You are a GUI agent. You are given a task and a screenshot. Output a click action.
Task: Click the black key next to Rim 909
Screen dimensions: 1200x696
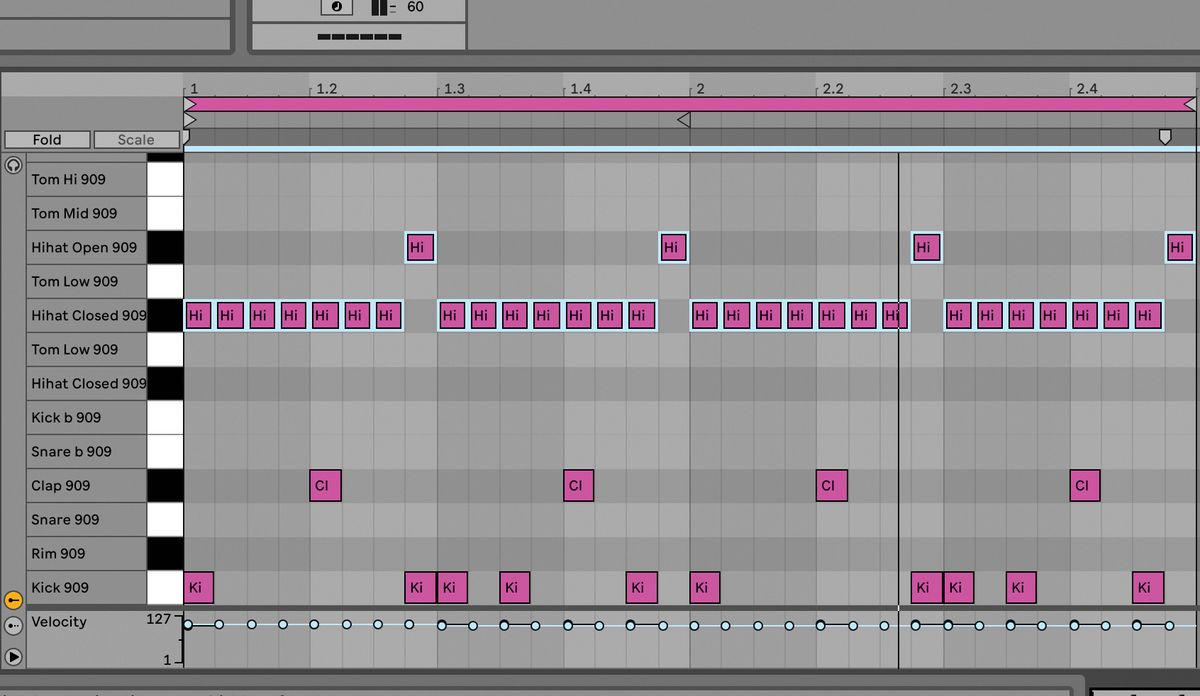(165, 553)
